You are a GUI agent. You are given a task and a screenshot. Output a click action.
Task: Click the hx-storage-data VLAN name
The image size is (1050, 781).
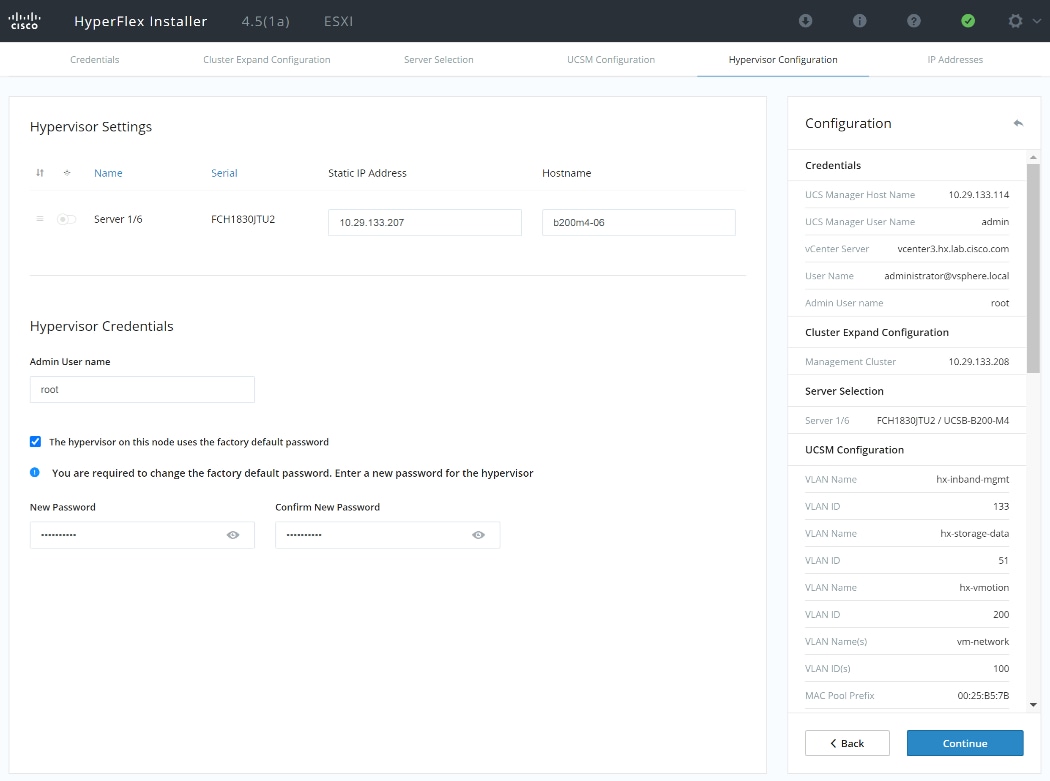click(x=974, y=533)
